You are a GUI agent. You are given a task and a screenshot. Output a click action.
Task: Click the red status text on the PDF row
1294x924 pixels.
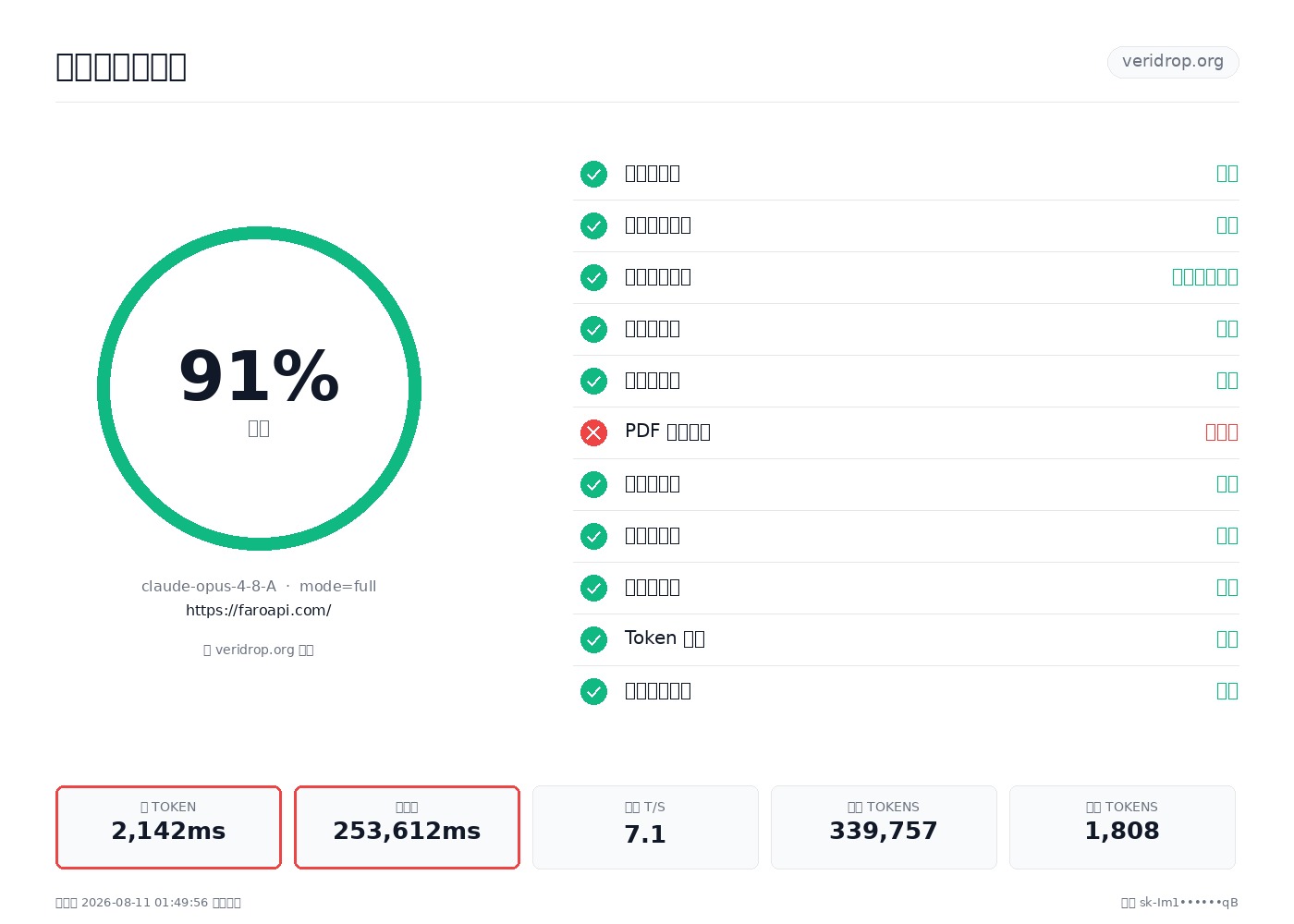[1221, 432]
